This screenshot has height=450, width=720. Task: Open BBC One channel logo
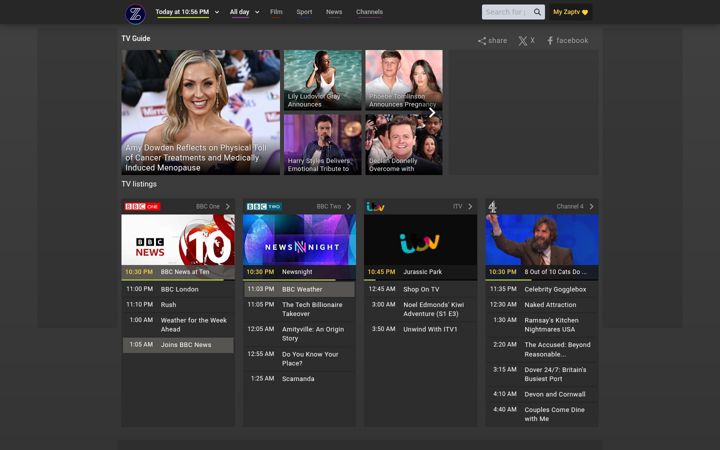tap(142, 207)
